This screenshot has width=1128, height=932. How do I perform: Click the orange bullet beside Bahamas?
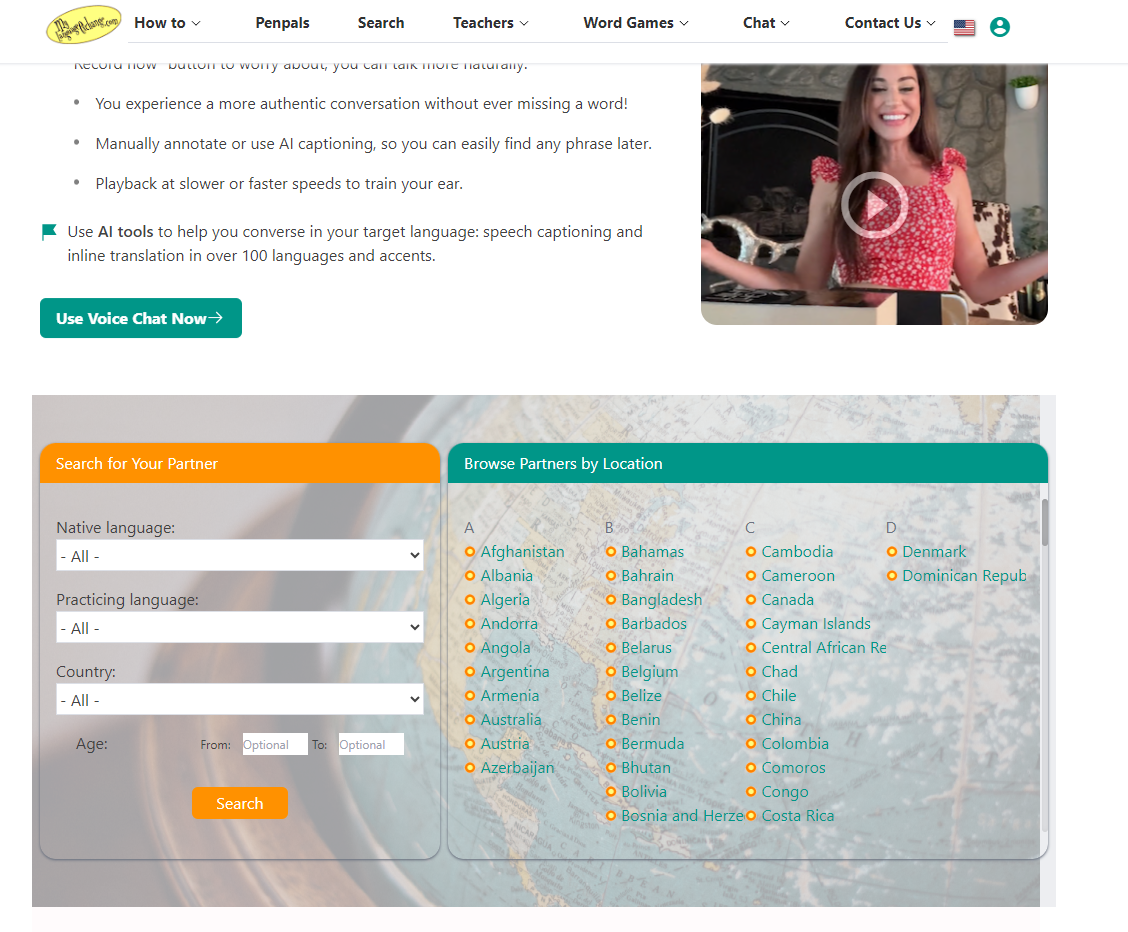(611, 552)
